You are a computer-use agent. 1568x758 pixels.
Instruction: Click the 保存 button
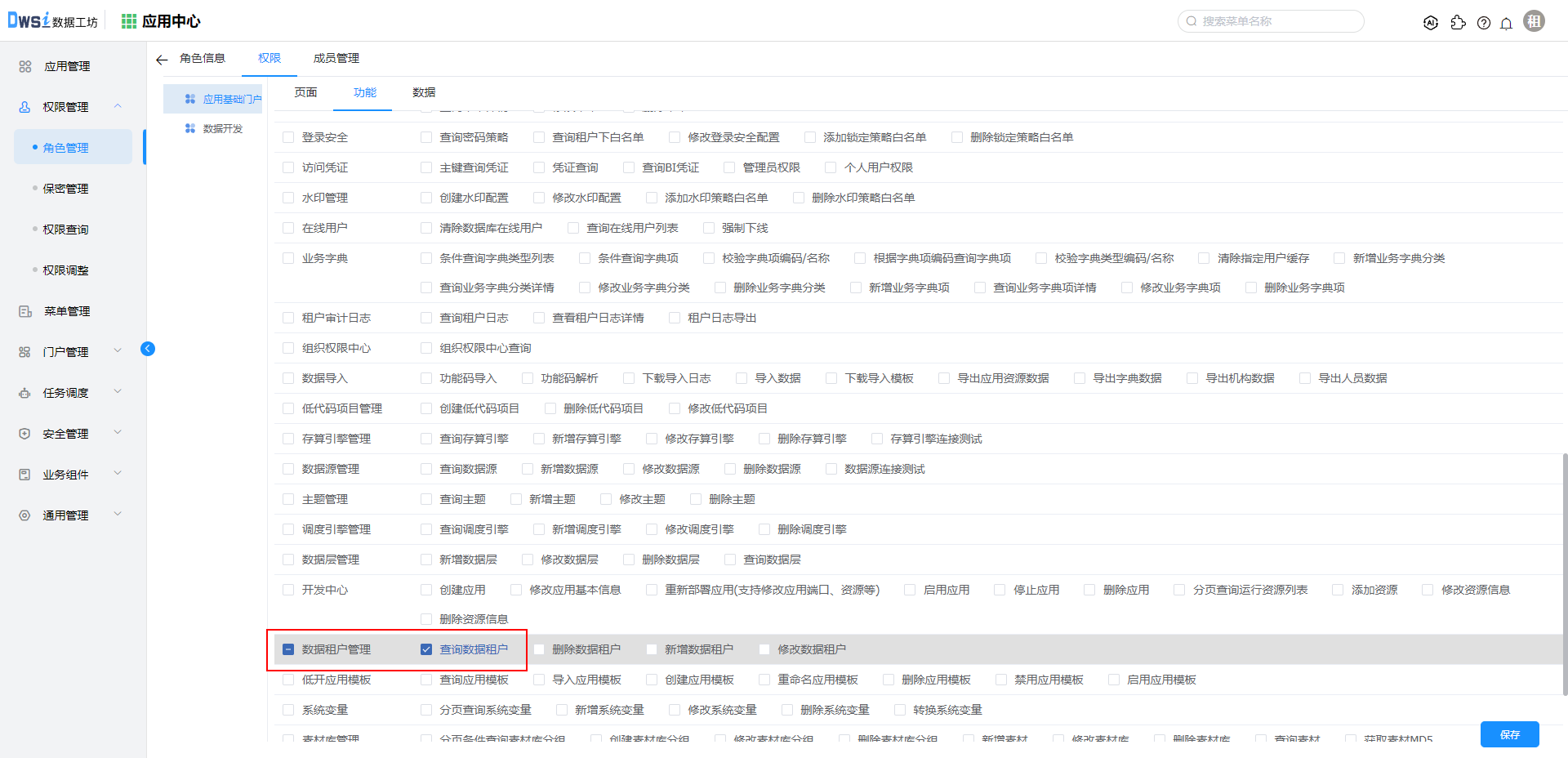click(1509, 734)
